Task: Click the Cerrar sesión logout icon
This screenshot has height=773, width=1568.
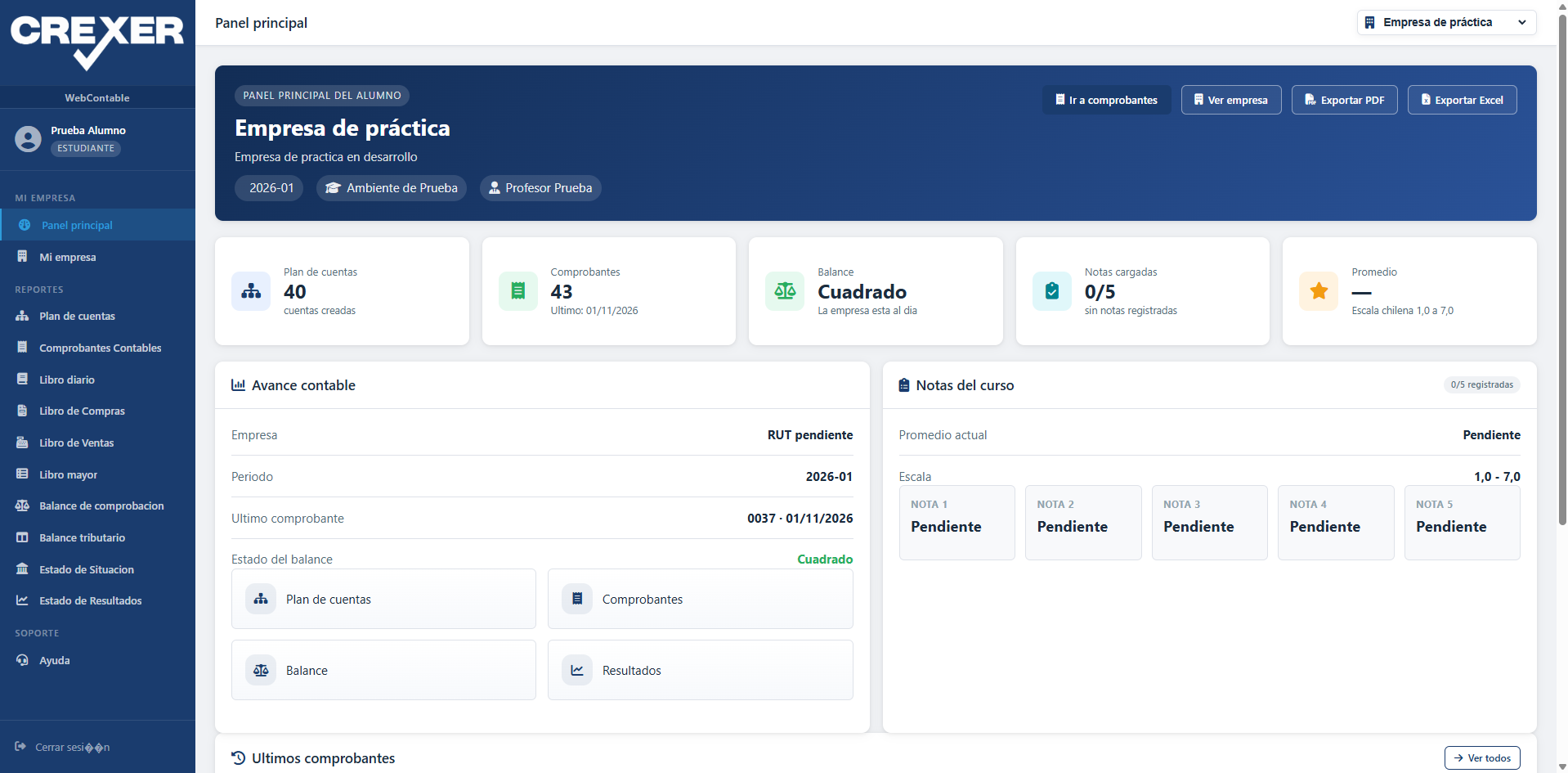Action: [20, 746]
